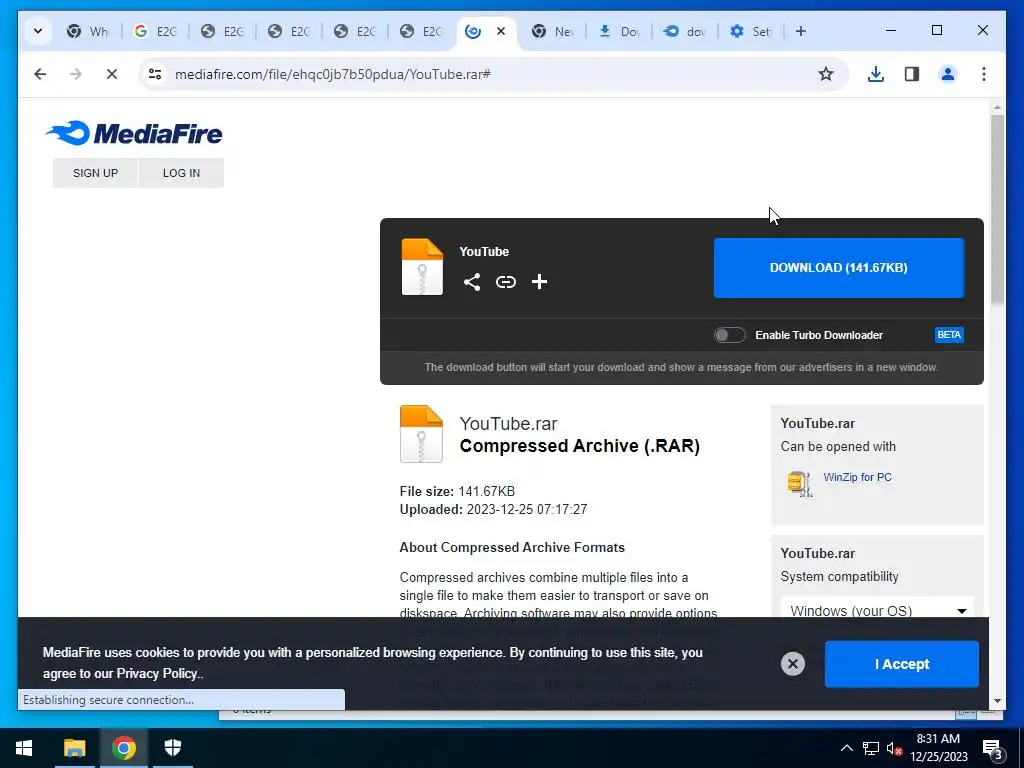Click the copy link icon in download box

tap(505, 282)
